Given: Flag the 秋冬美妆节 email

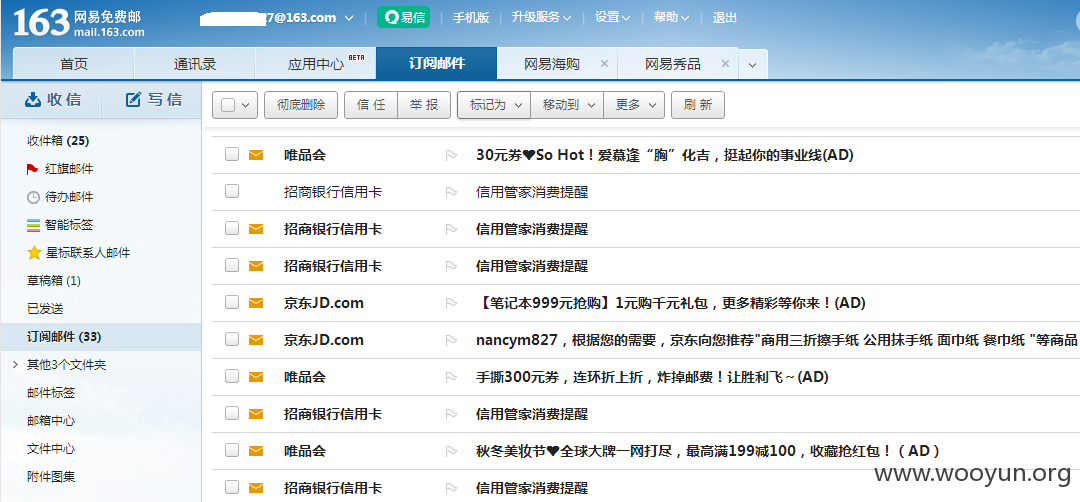Looking at the screenshot, I should 451,452.
